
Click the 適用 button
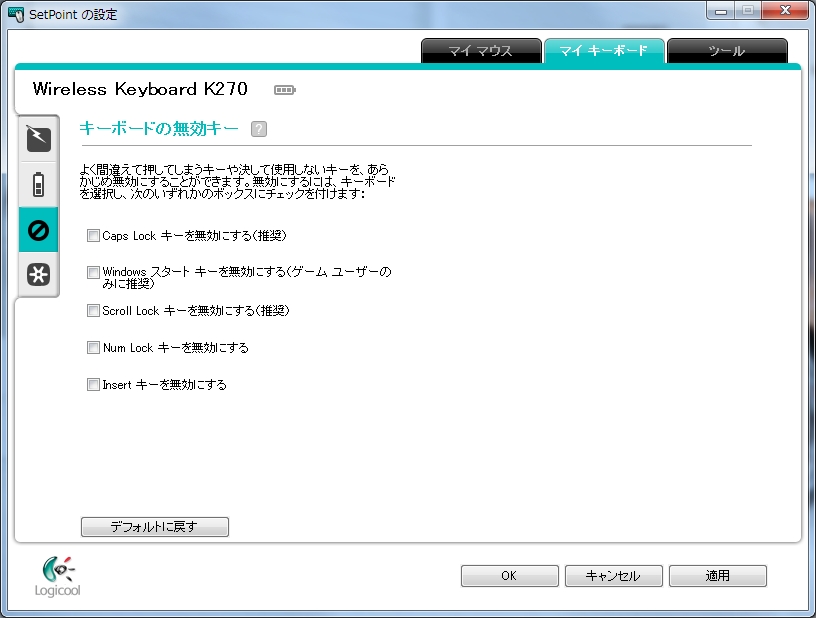click(718, 576)
